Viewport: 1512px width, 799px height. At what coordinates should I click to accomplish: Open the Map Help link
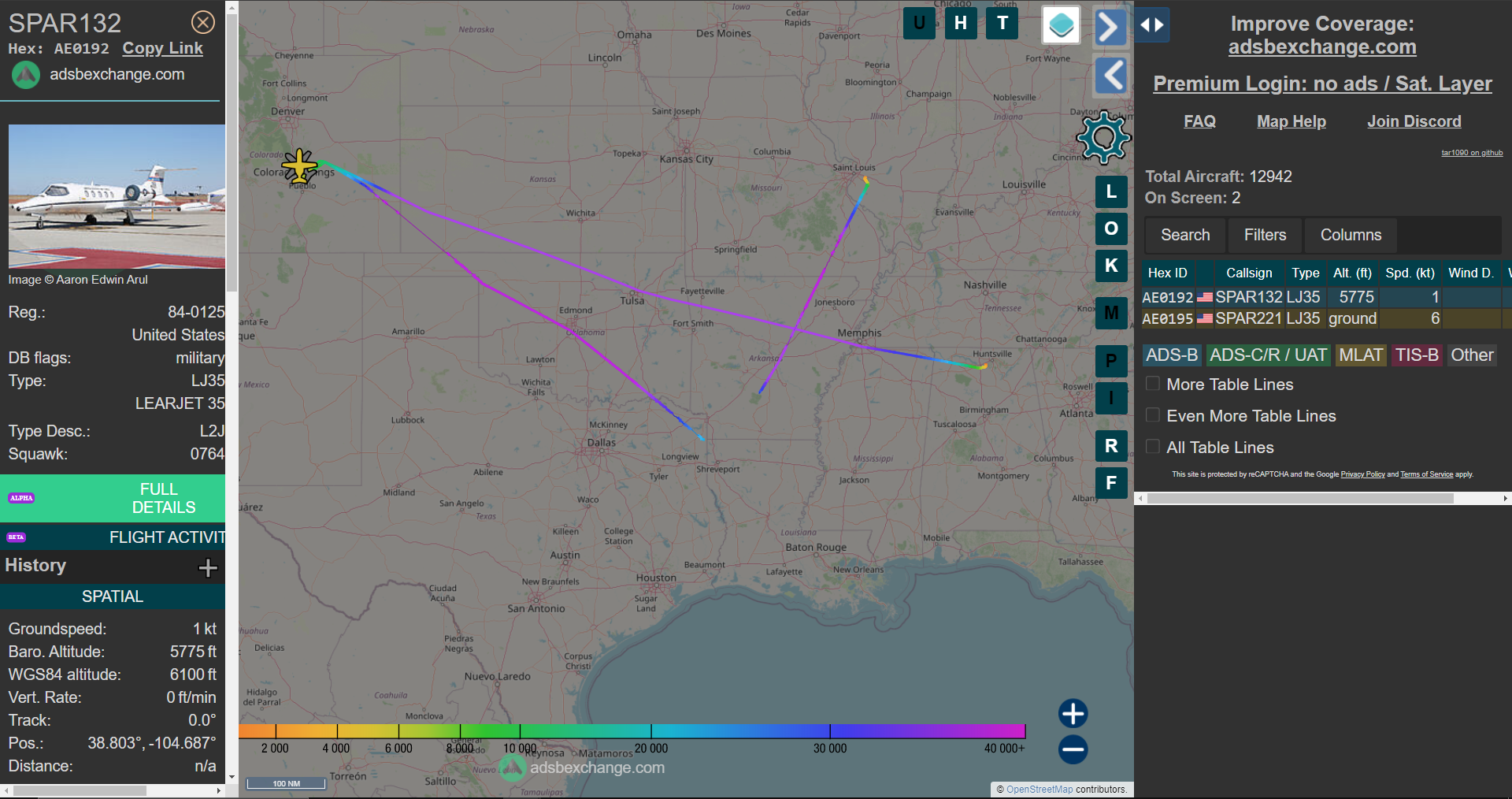1291,121
